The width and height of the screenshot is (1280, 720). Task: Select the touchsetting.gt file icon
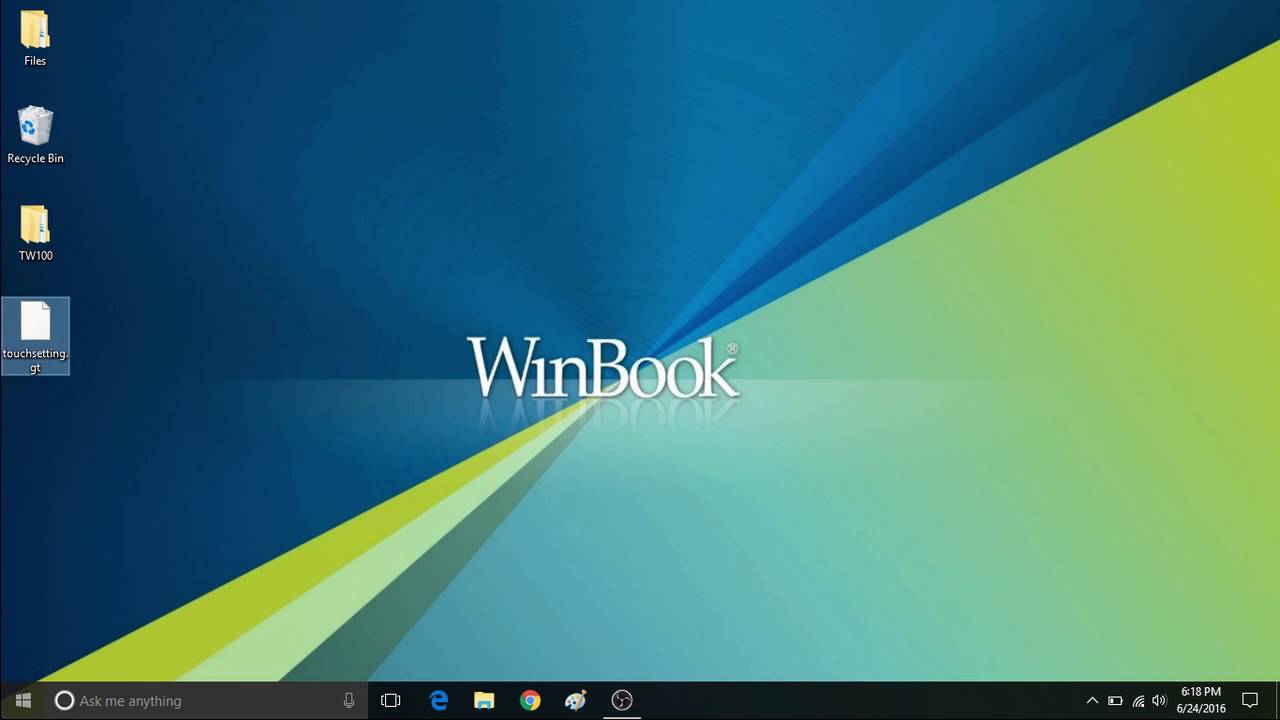pyautogui.click(x=35, y=336)
